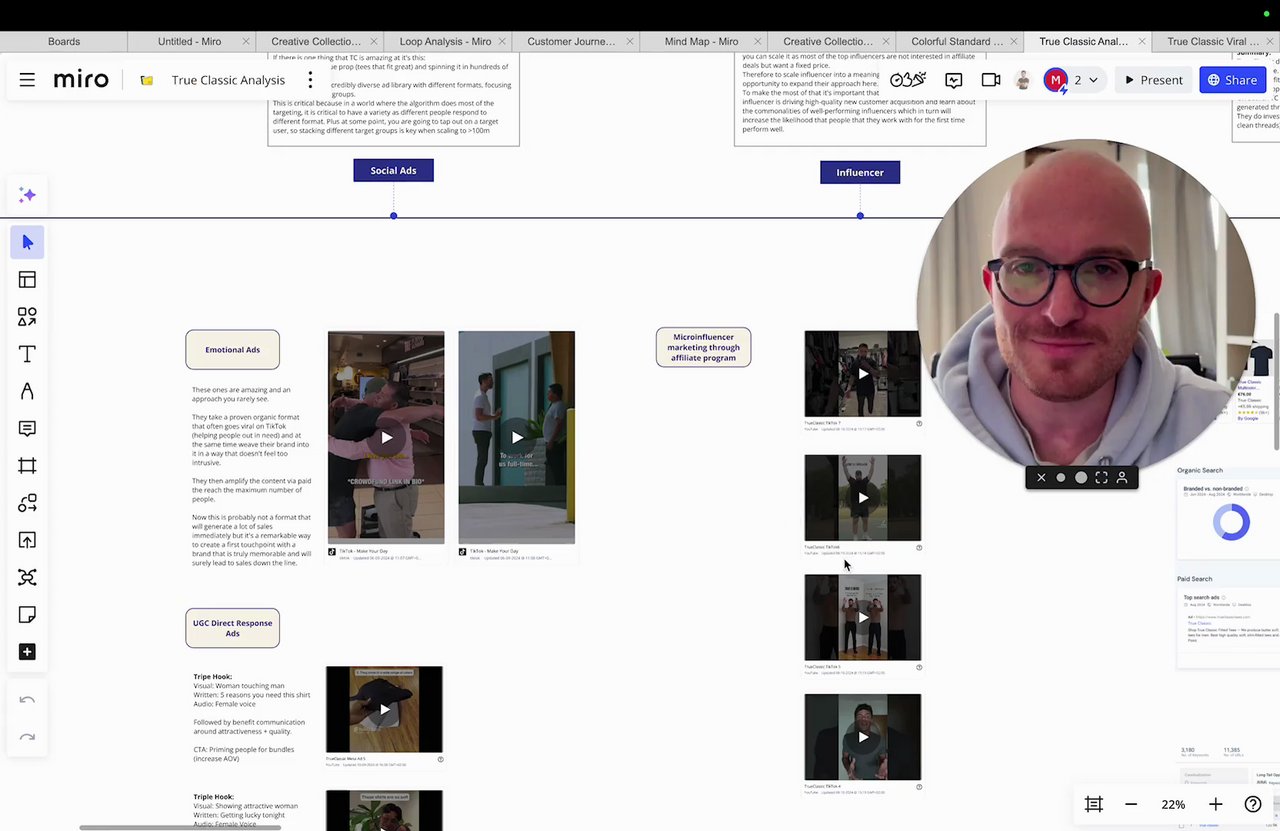Click the yellow board icon beside the title
This screenshot has width=1280, height=831.
point(147,80)
